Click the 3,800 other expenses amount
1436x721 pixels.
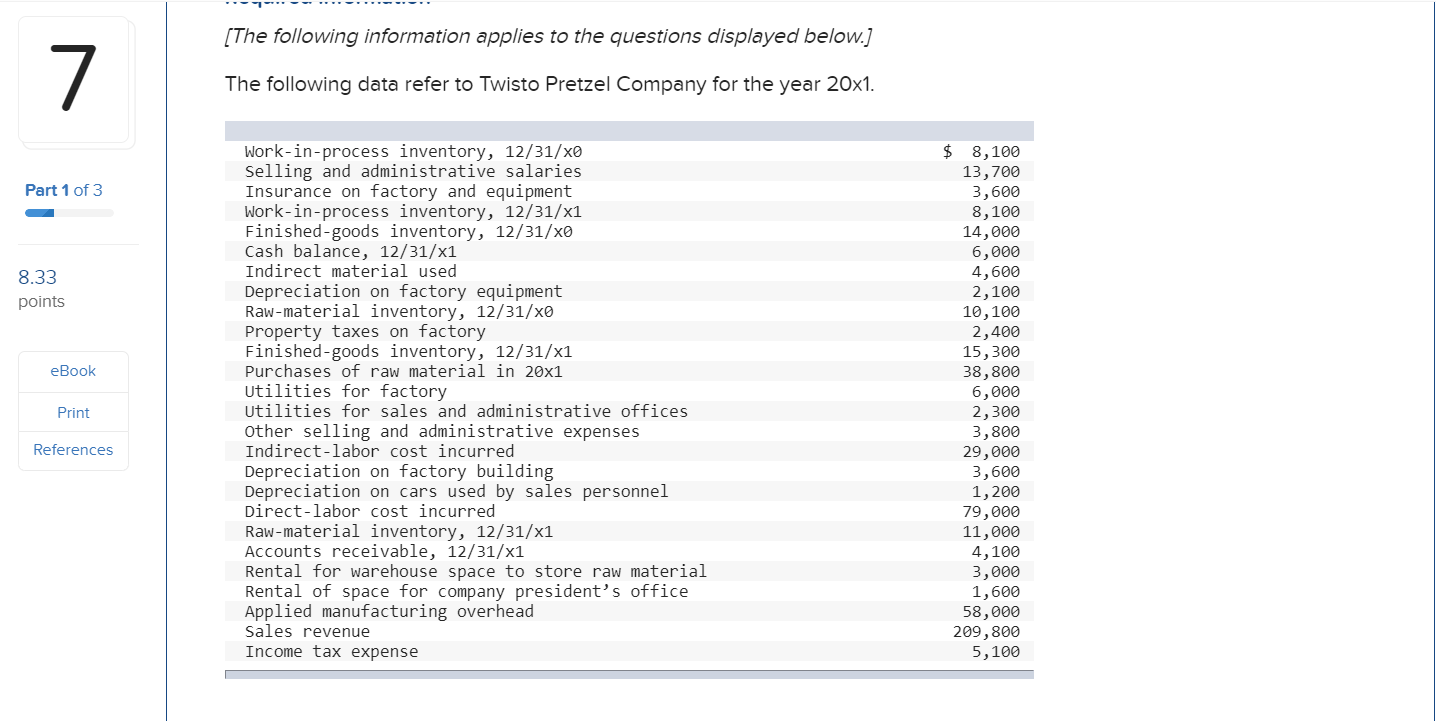(x=996, y=431)
